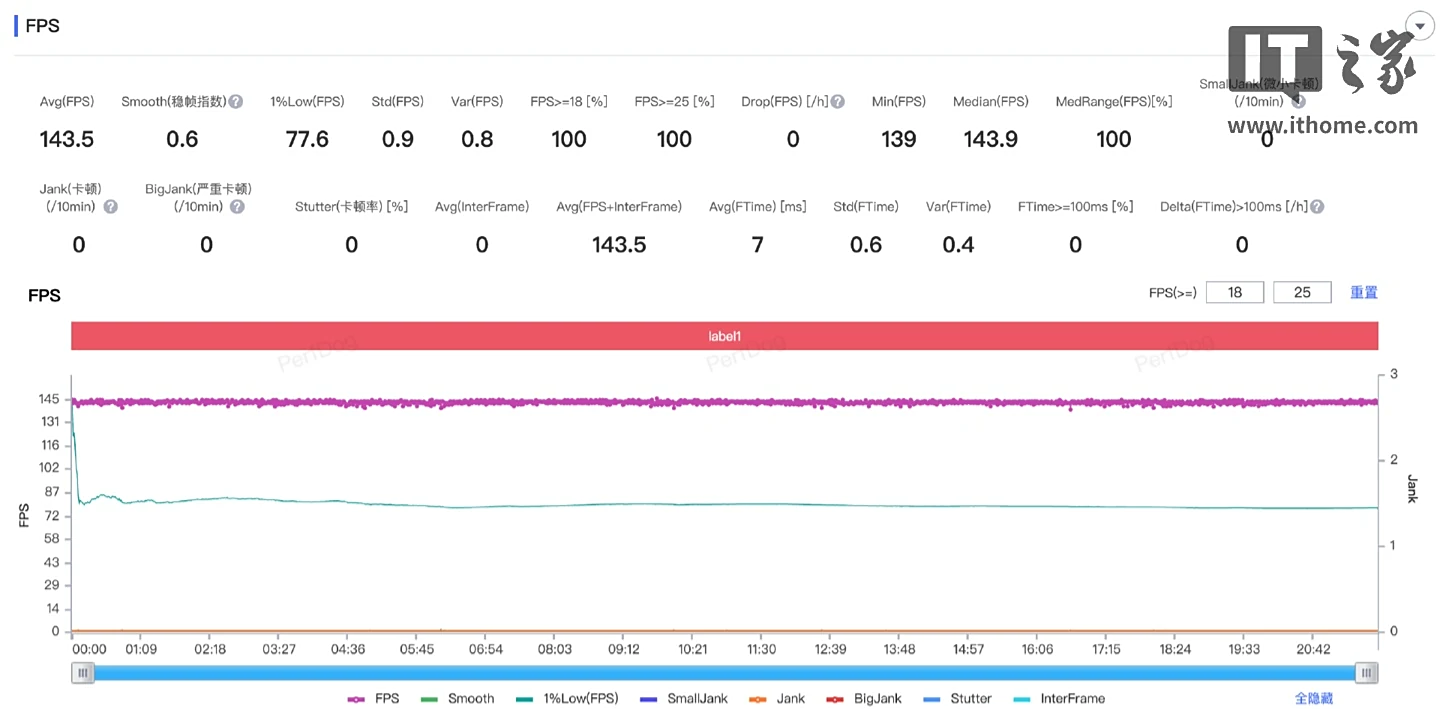Viewport: 1440px width, 709px height.
Task: Select the red label1 bar
Action: [724, 336]
